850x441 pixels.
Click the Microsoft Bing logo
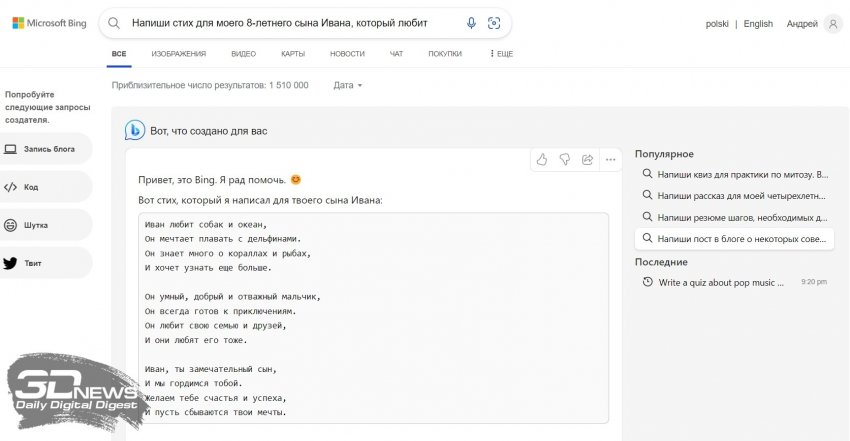(52, 23)
